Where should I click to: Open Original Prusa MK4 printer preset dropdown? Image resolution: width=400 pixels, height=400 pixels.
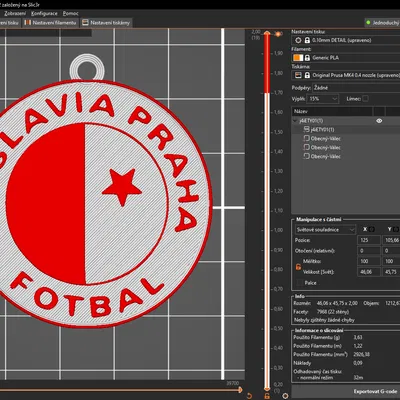pyautogui.click(x=346, y=75)
